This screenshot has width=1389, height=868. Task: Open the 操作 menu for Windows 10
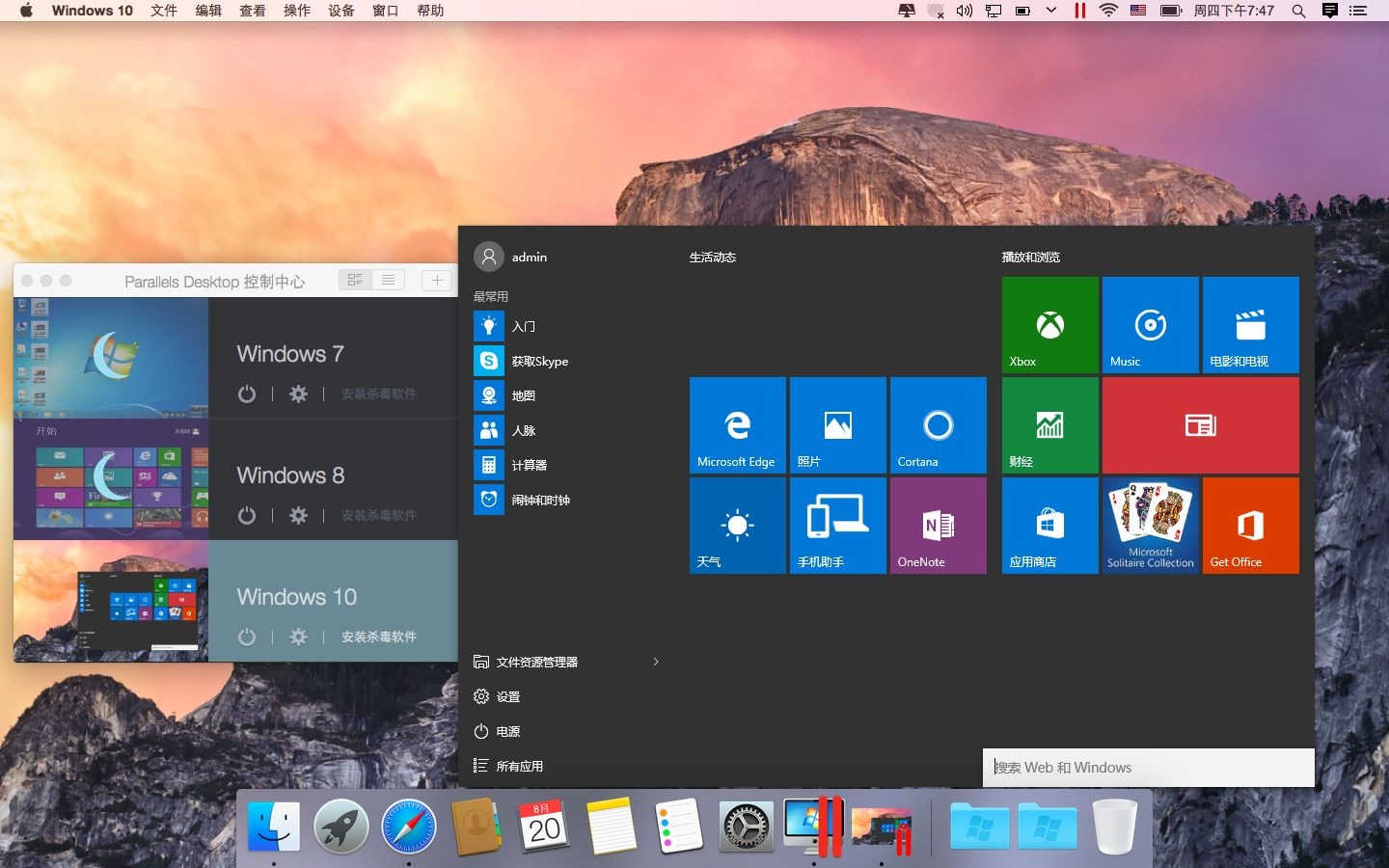click(x=296, y=11)
